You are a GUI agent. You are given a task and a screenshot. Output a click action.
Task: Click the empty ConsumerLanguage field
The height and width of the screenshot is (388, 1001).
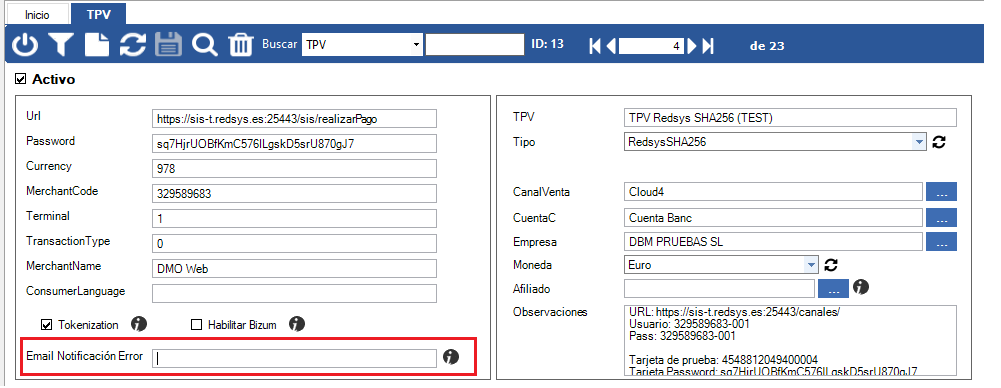tap(294, 294)
